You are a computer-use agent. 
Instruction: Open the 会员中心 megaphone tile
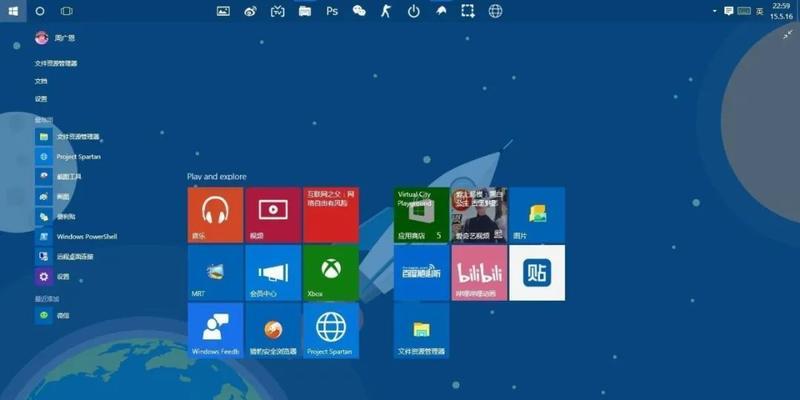click(x=273, y=273)
